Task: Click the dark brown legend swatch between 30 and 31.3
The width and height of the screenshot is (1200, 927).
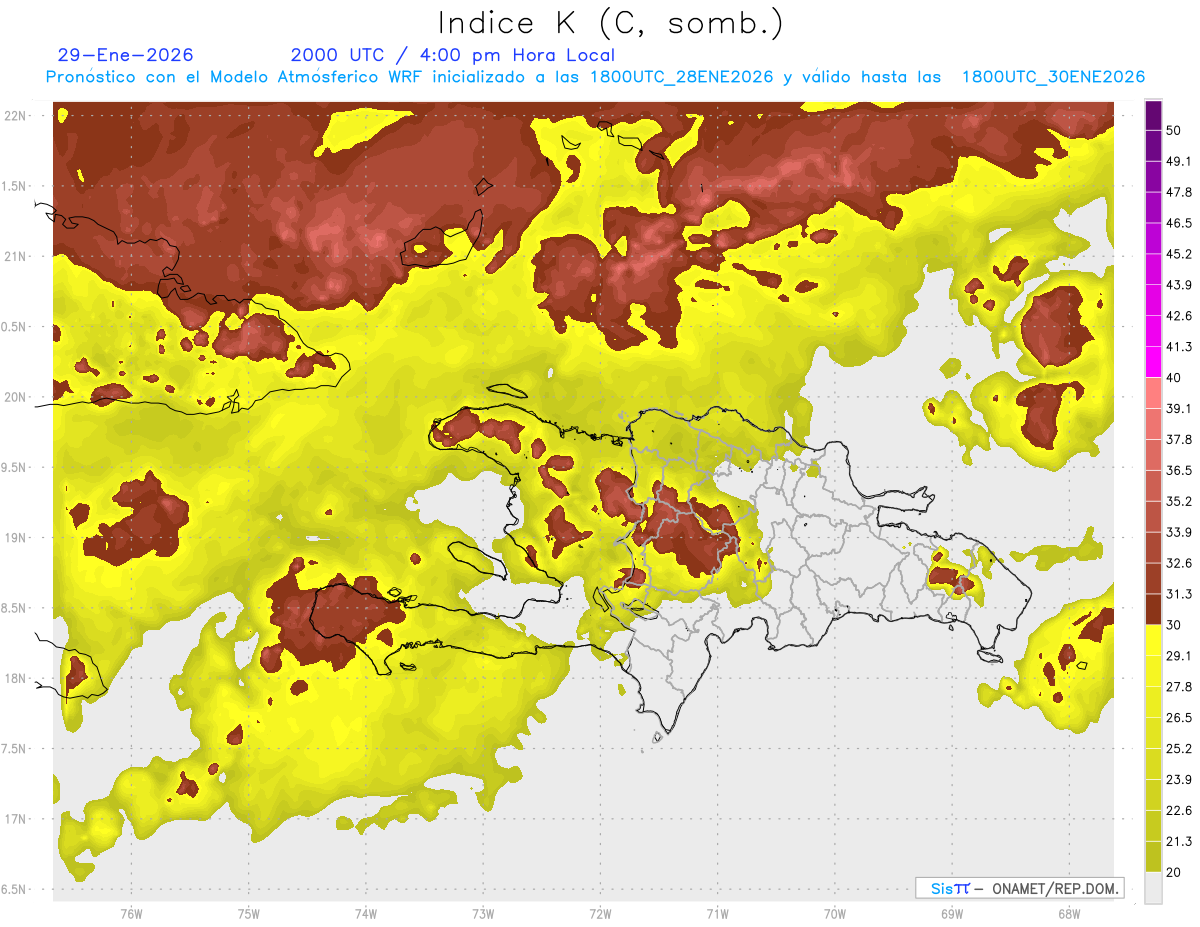Action: point(1153,609)
